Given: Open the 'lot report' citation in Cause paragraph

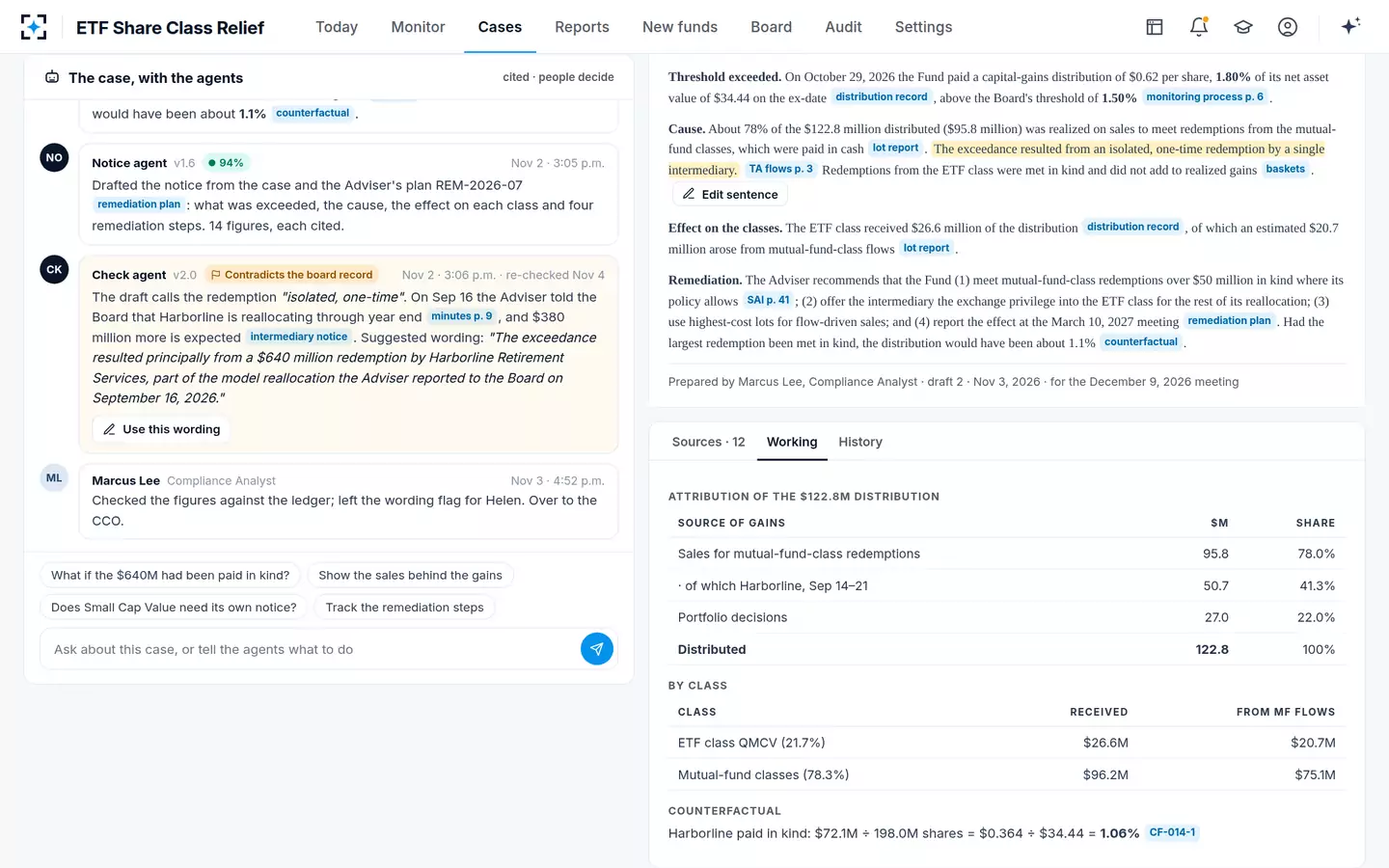Looking at the screenshot, I should tap(895, 149).
